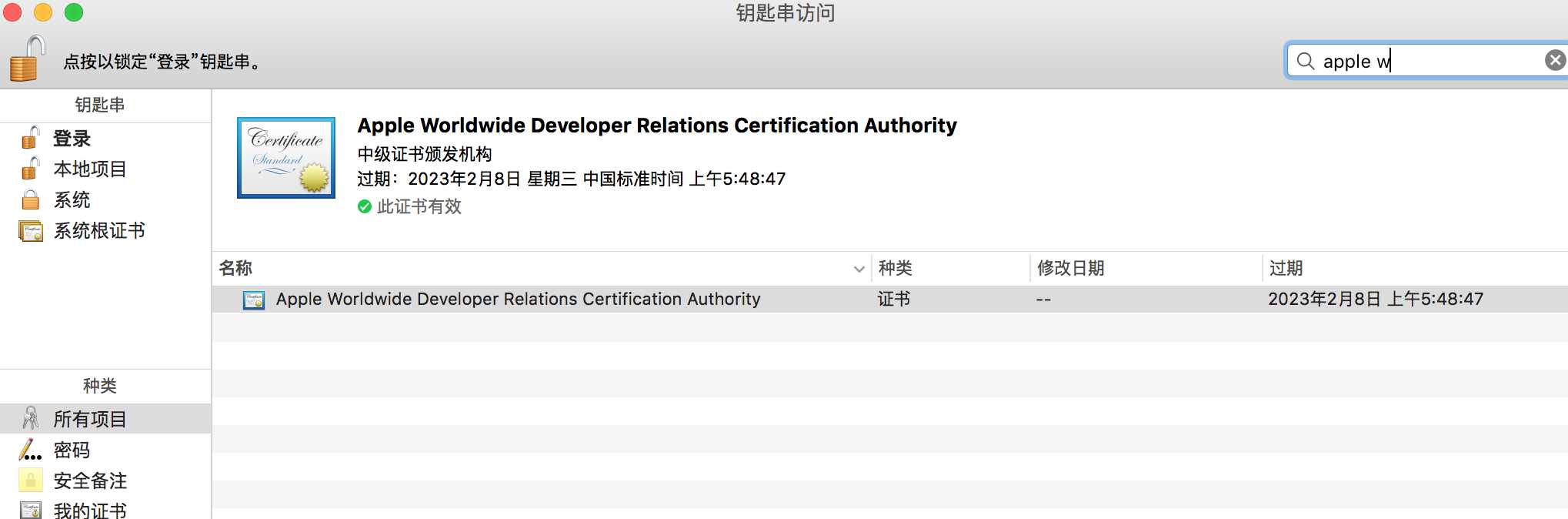
Task: Click the certificate title heading text
Action: [657, 126]
